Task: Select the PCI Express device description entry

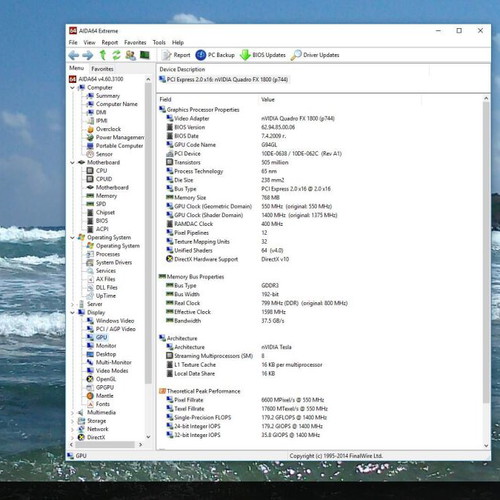Action: (x=224, y=79)
